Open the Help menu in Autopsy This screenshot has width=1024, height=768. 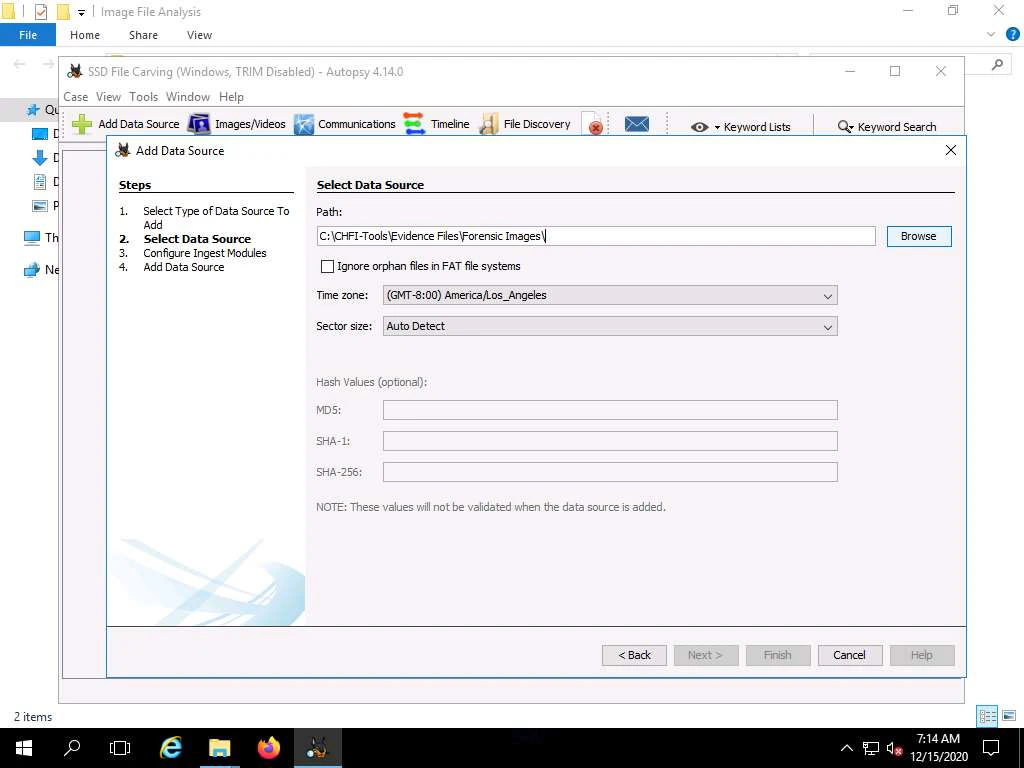point(231,97)
